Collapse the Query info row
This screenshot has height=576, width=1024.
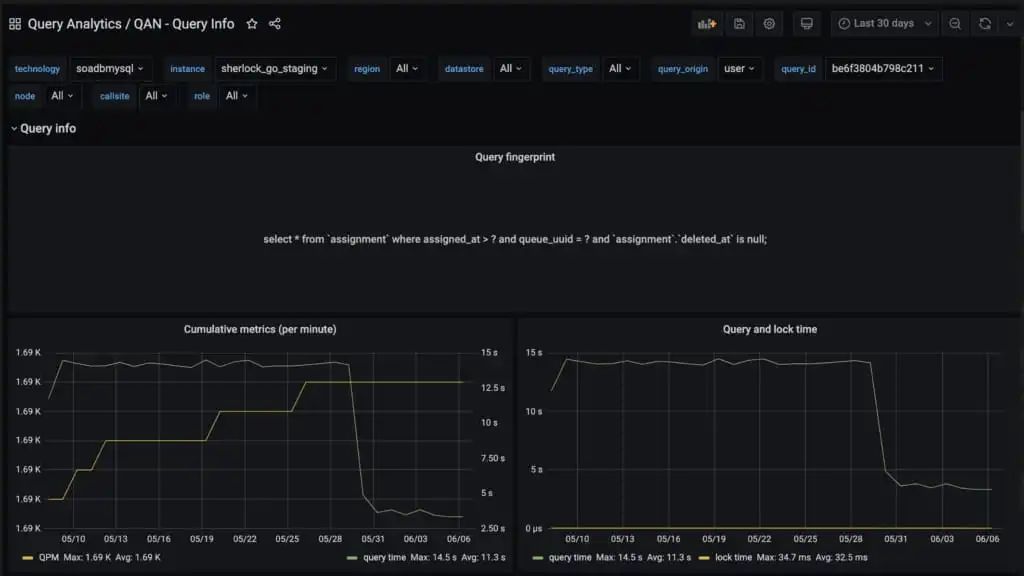tap(43, 129)
